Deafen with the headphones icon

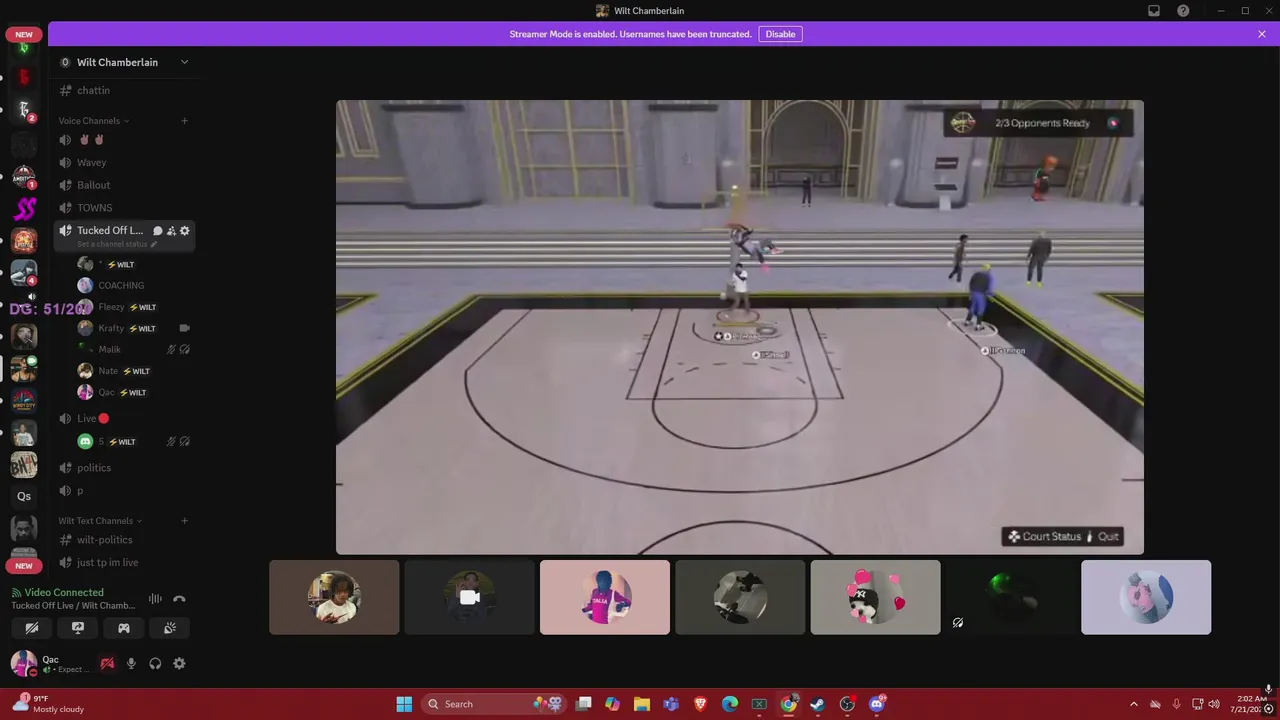(x=155, y=664)
